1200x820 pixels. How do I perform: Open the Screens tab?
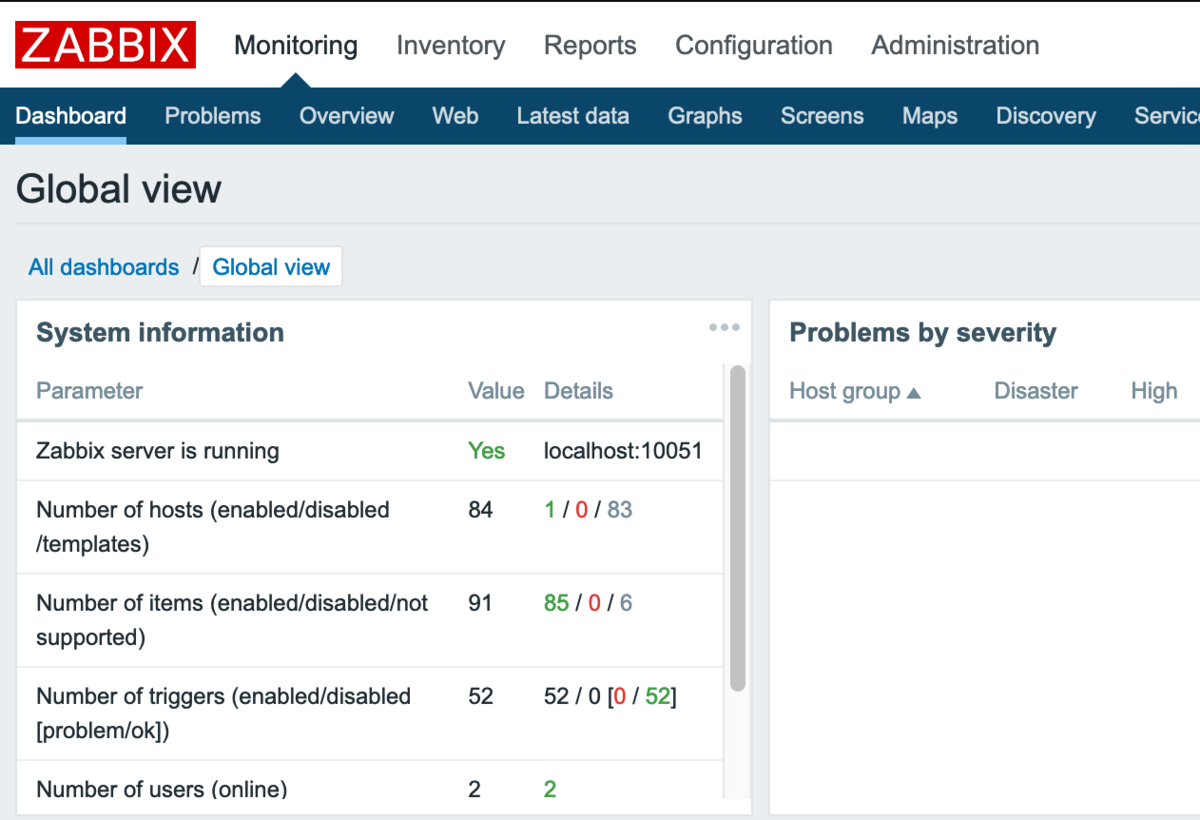(x=822, y=116)
